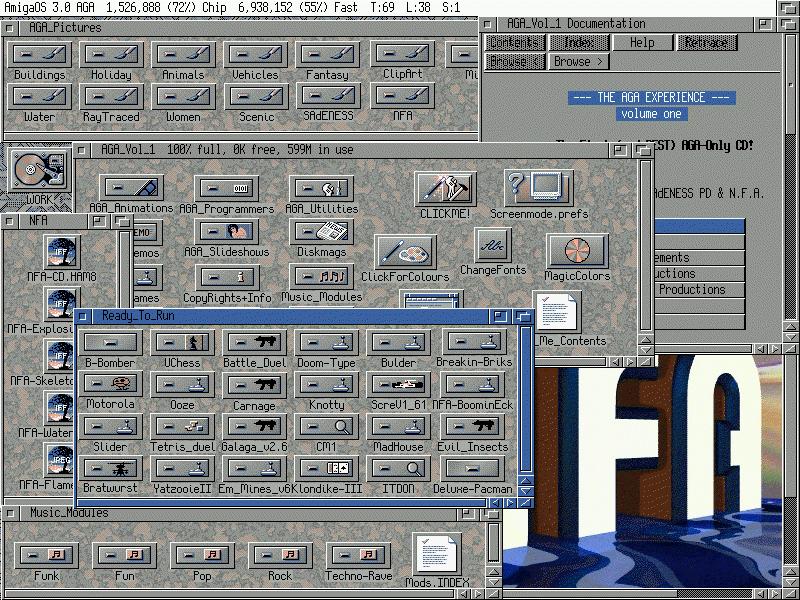Launch the Carnage game icon
The height and width of the screenshot is (600, 800).
click(x=255, y=385)
